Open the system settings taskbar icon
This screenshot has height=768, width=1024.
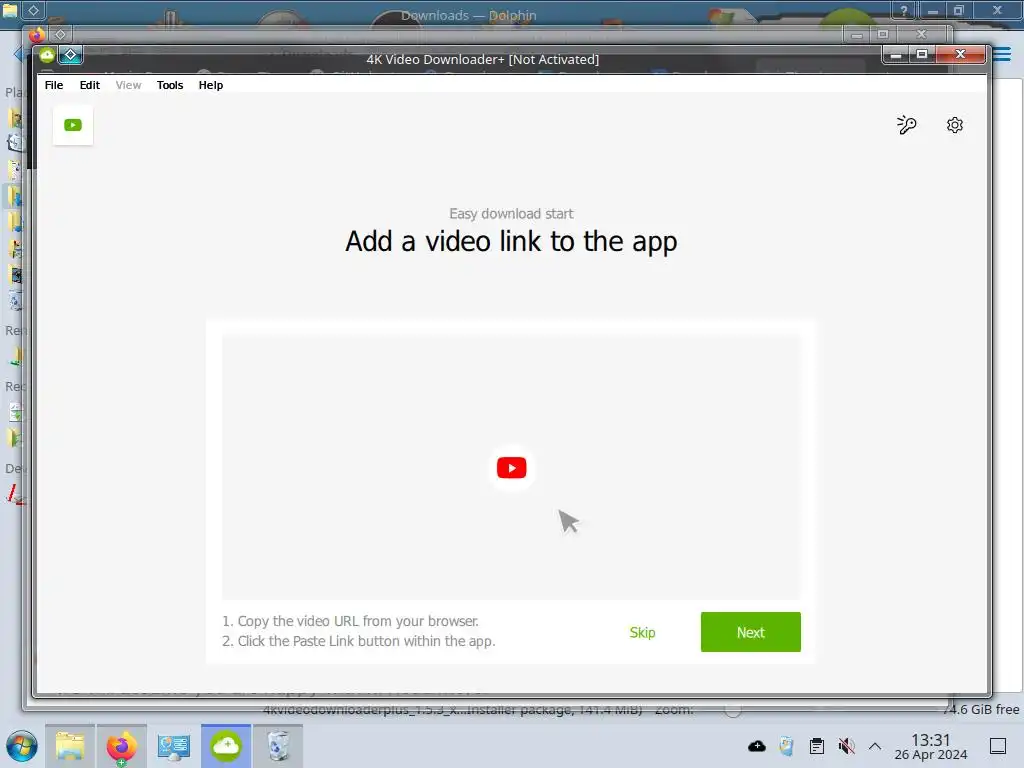tap(174, 746)
